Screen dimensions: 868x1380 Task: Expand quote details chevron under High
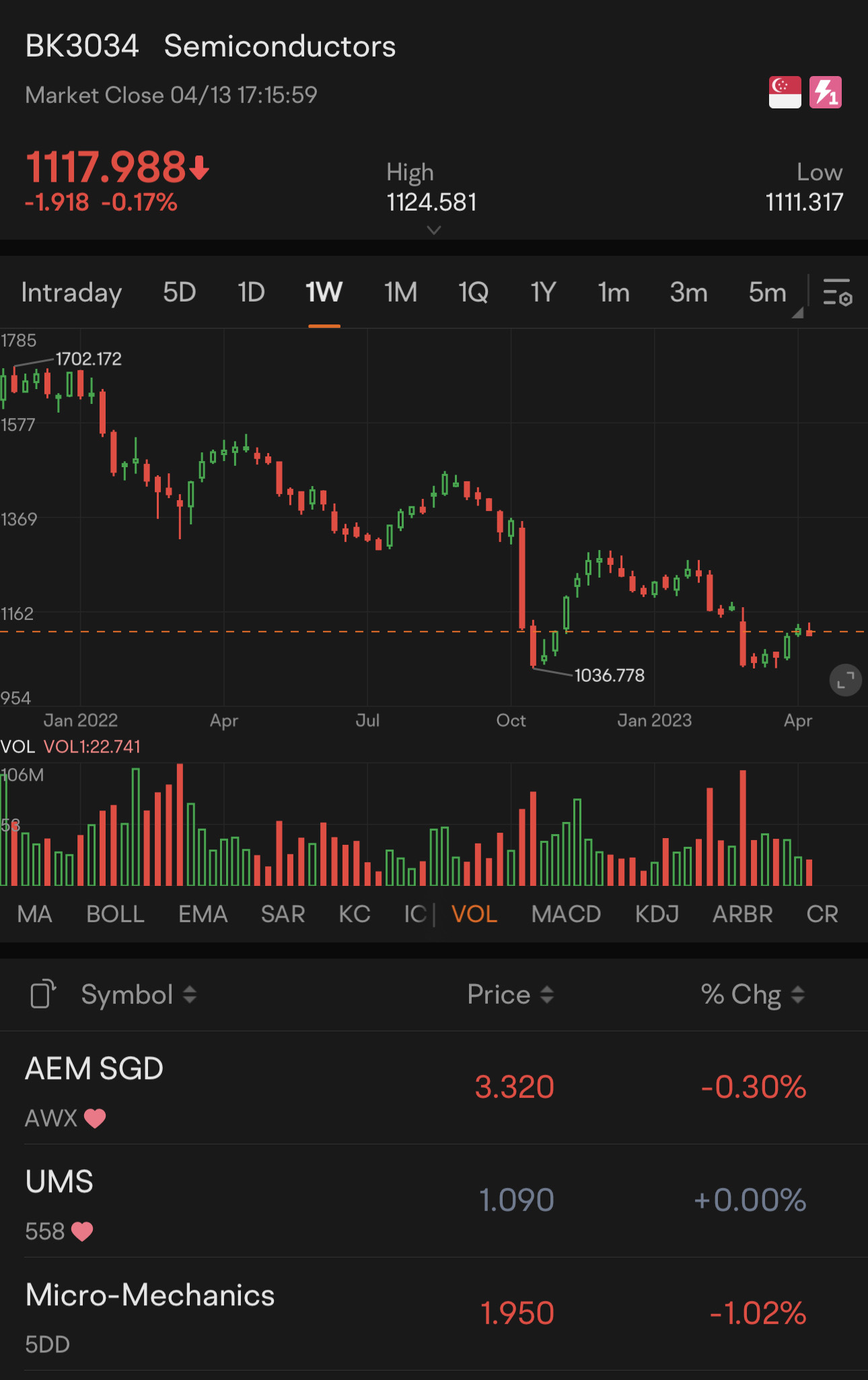(434, 230)
